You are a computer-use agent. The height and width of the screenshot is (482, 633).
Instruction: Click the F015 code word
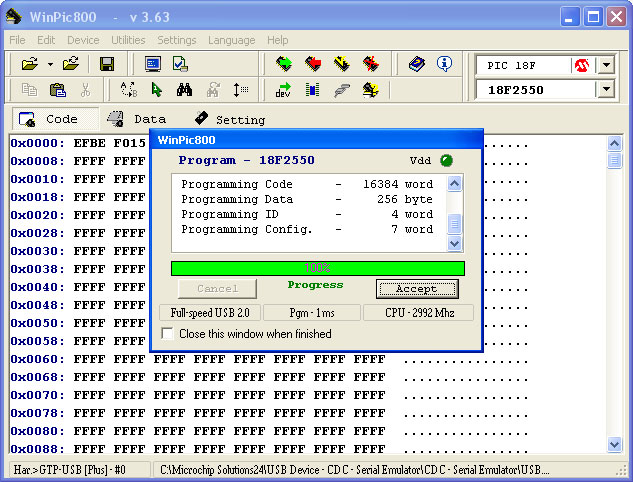click(x=130, y=143)
